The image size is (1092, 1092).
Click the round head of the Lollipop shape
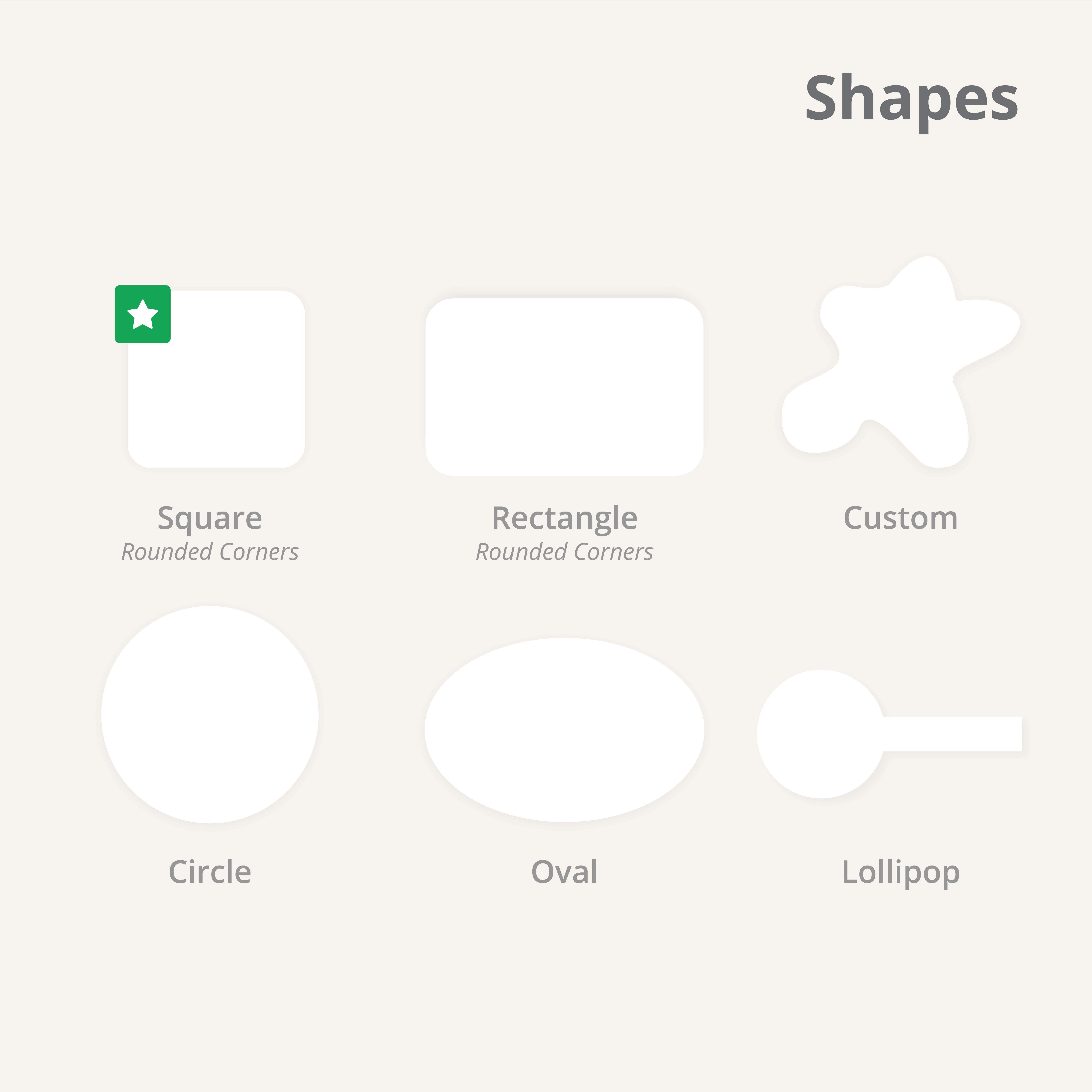(x=820, y=734)
